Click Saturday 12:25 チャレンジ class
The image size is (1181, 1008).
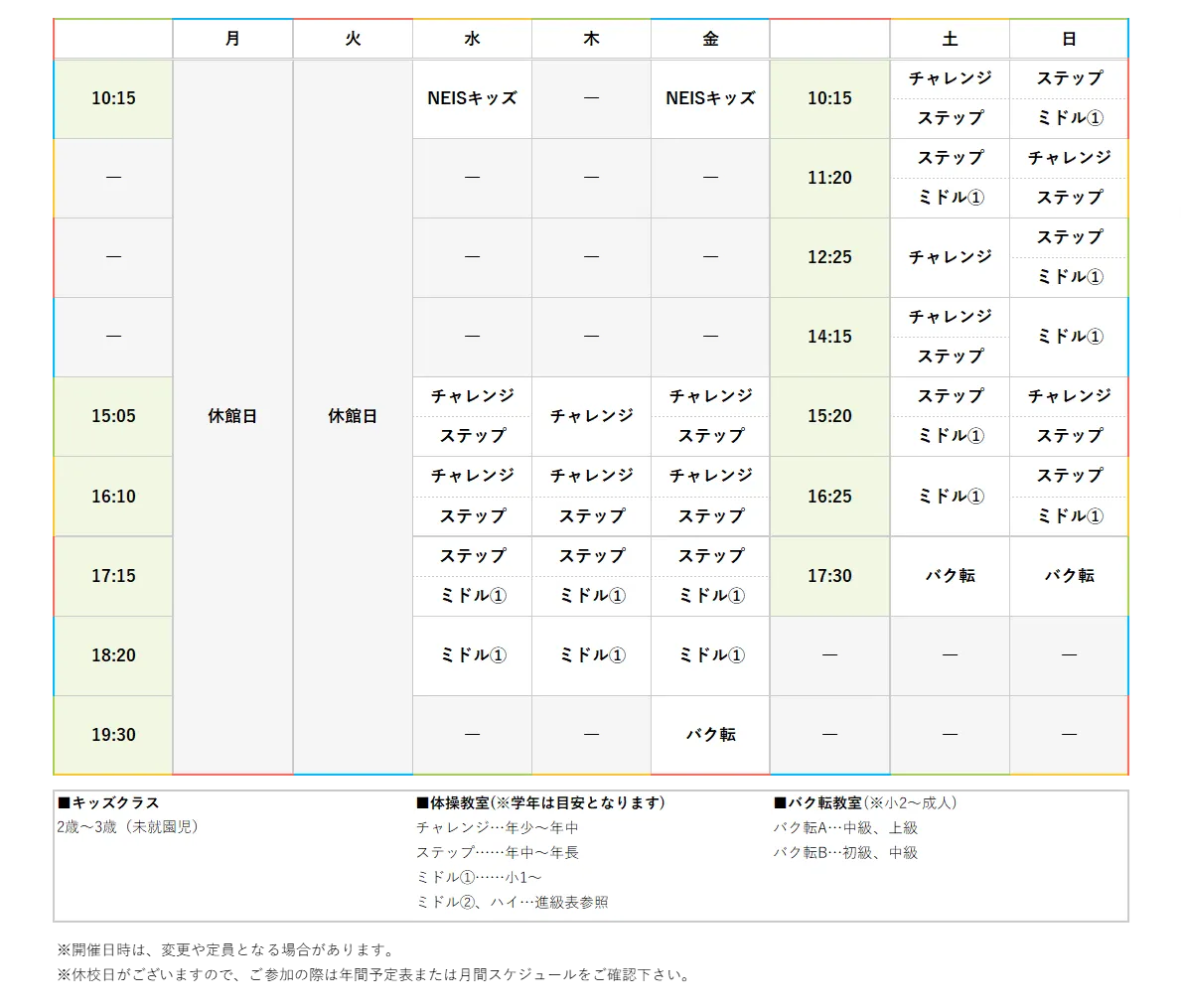(950, 257)
